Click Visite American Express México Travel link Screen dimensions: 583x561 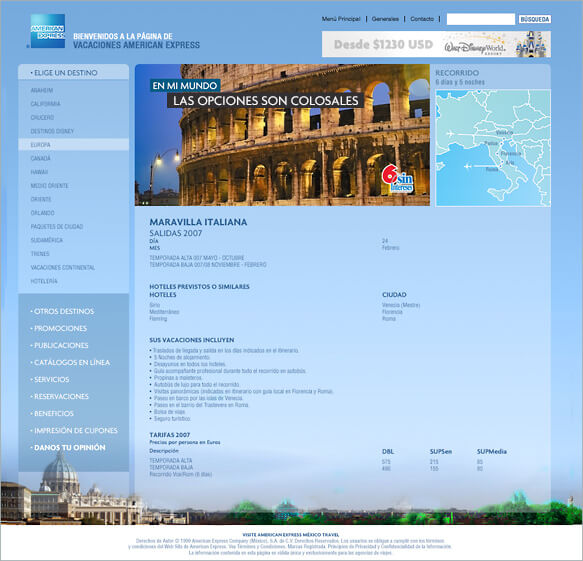tap(291, 535)
